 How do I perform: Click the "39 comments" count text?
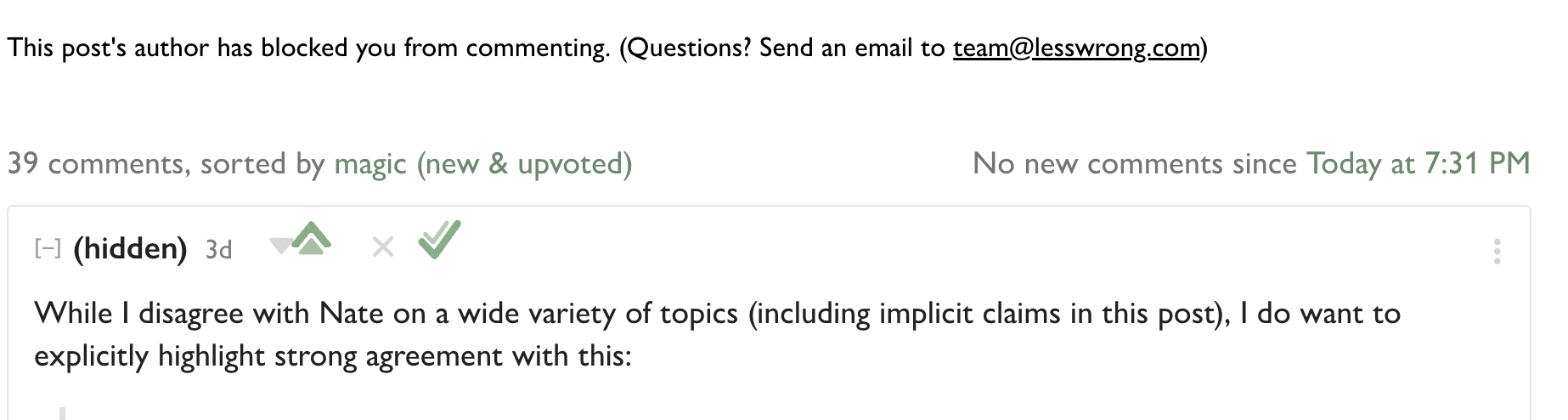click(x=97, y=163)
